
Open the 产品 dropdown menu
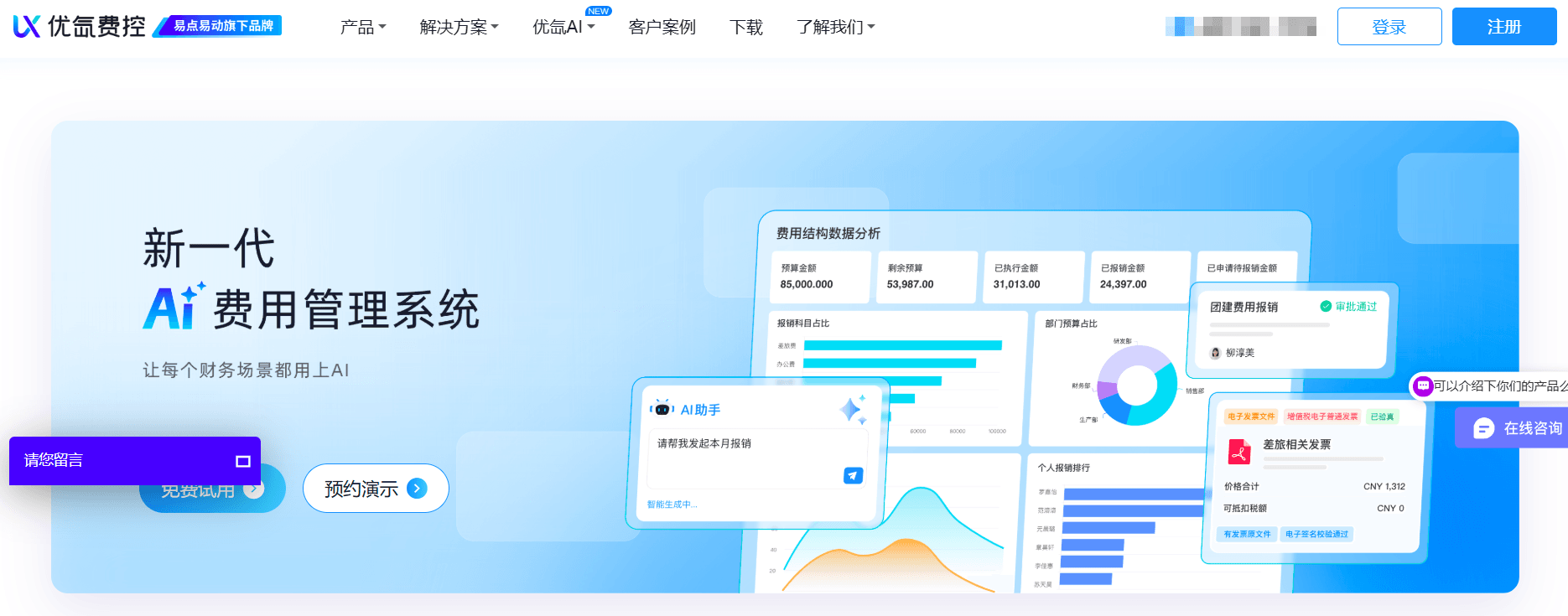point(363,27)
